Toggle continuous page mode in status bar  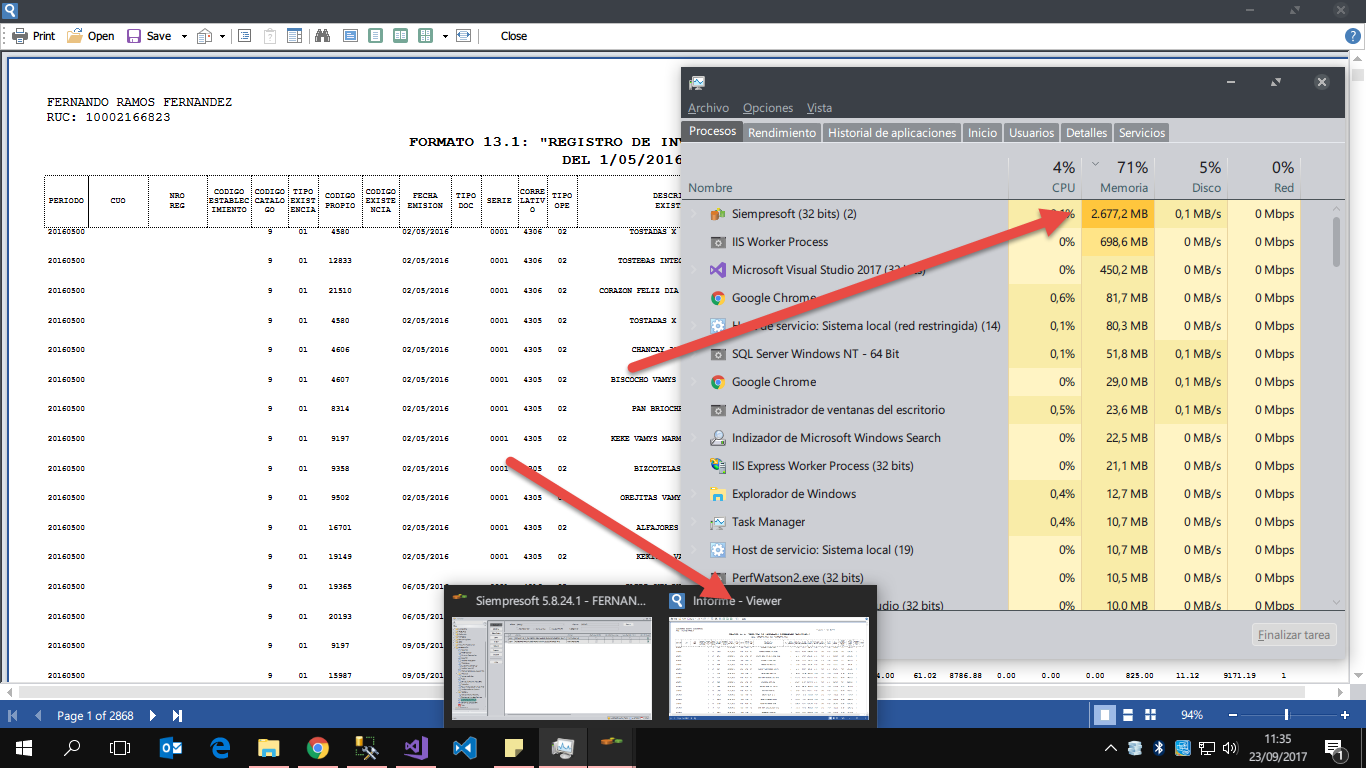1128,715
